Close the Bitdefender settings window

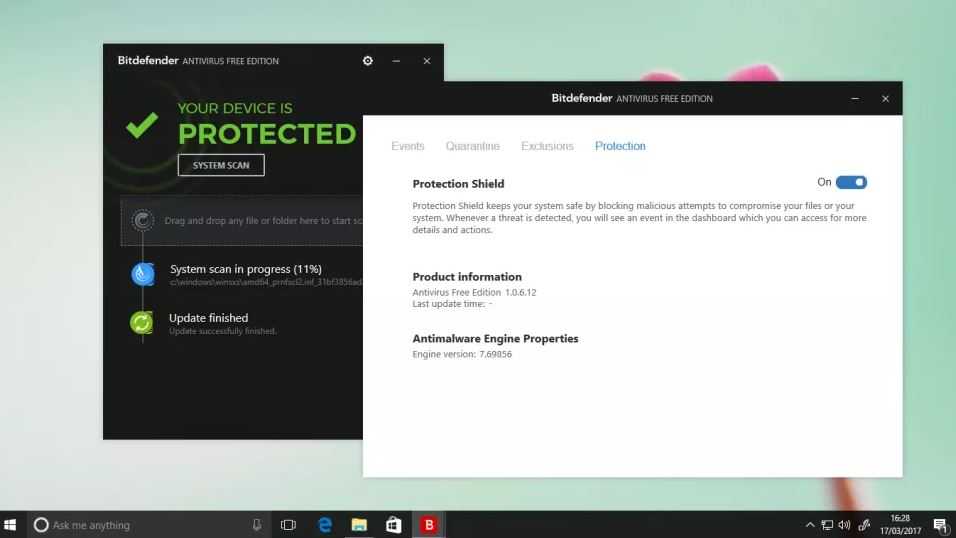(885, 99)
